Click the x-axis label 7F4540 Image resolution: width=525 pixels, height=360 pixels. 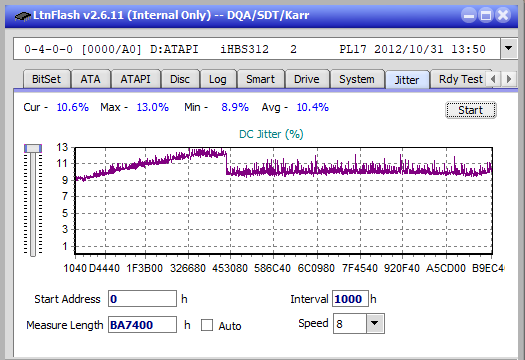(x=360, y=268)
